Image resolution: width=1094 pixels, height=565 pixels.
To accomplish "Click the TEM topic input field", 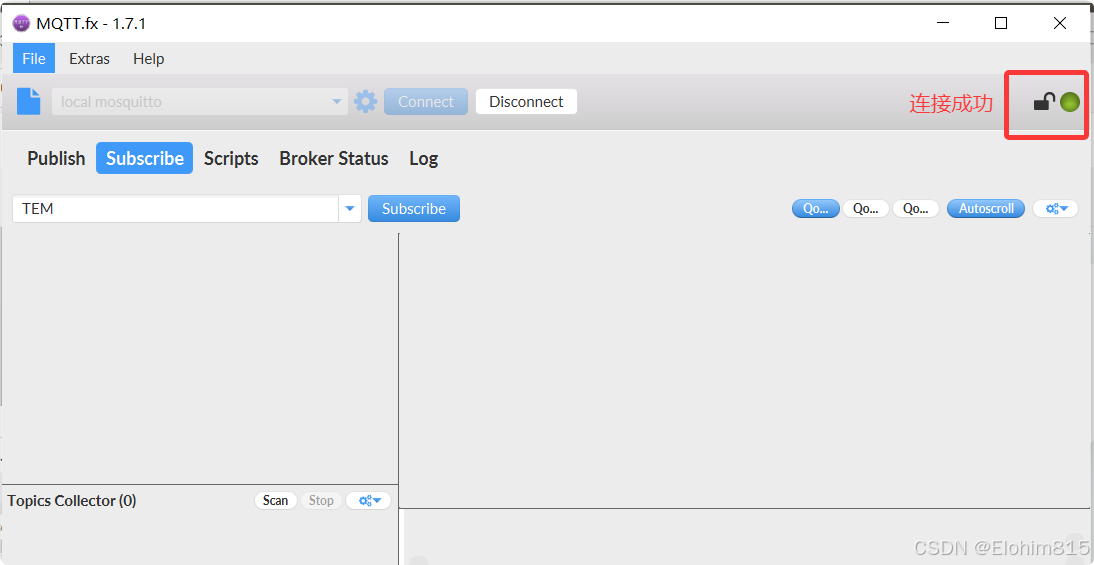I will (176, 209).
